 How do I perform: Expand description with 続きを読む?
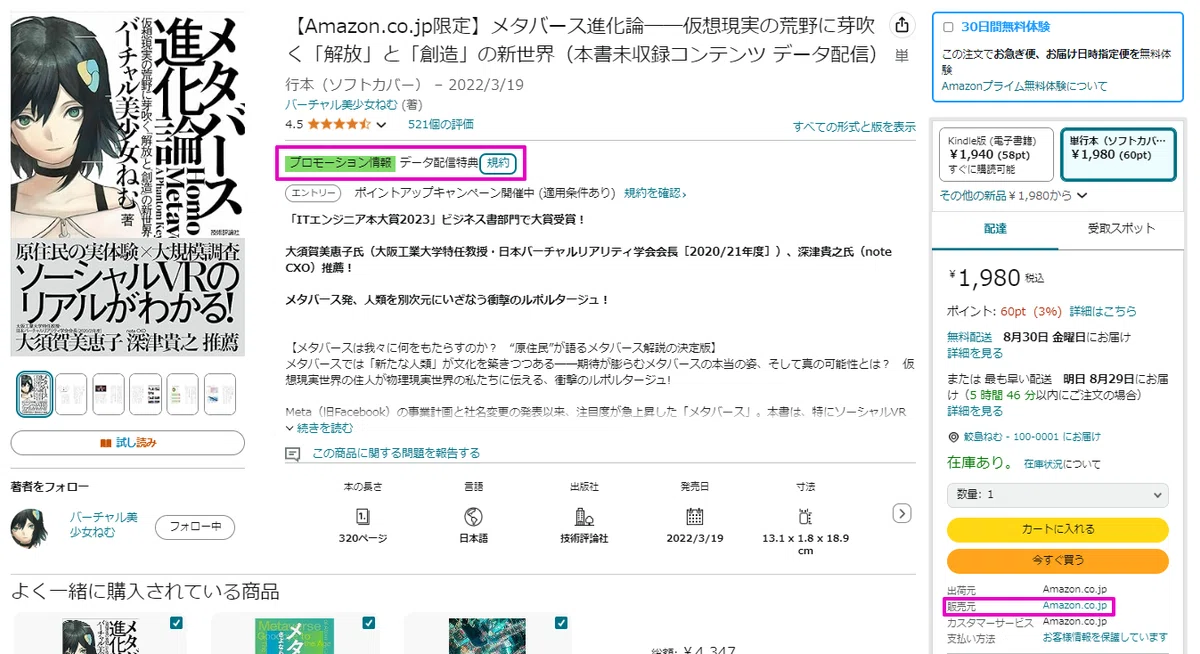tap(320, 428)
